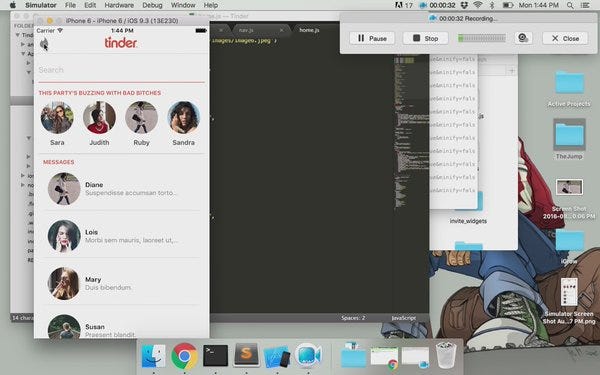The image size is (600, 375).
Task: Click Diane's avatar in Messages
Action: [x=64, y=189]
